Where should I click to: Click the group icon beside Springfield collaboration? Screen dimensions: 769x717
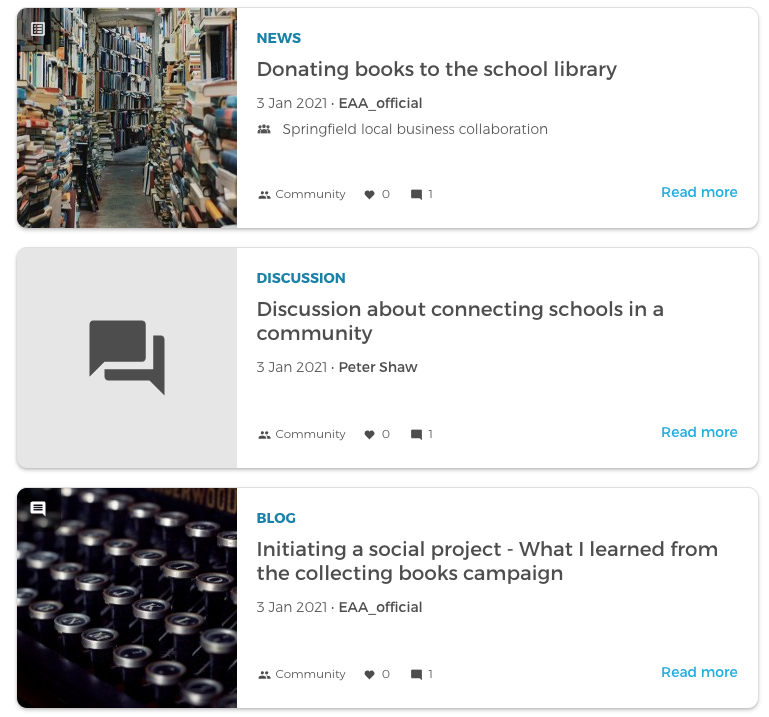click(x=264, y=129)
